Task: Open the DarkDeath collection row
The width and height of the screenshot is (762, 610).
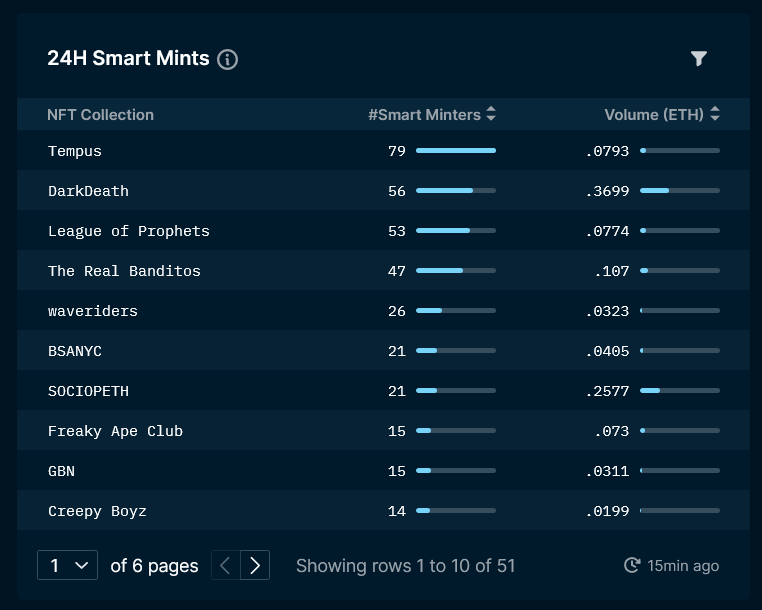Action: click(x=383, y=190)
